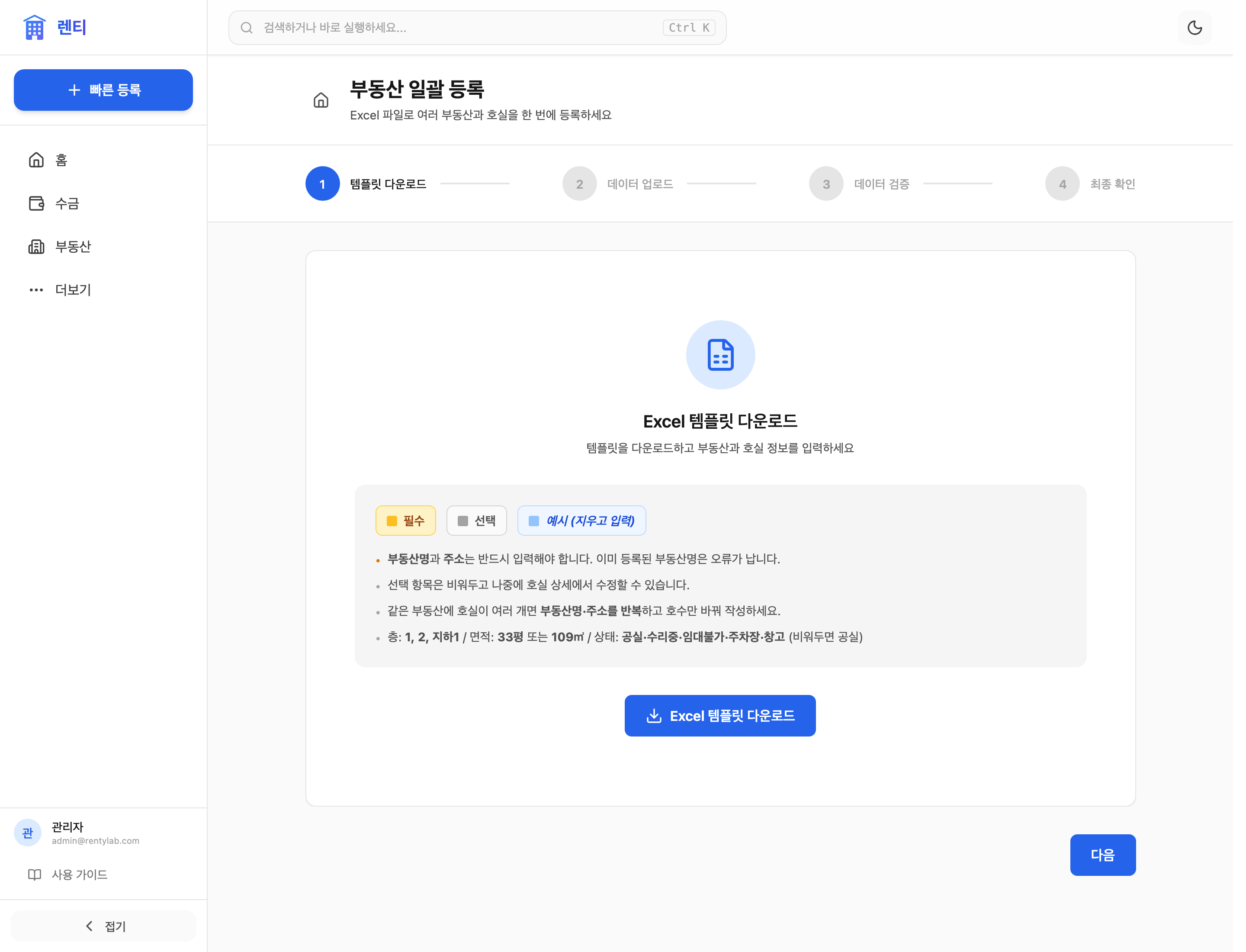Click the magnifier search icon
This screenshot has width=1246, height=952.
pos(246,28)
